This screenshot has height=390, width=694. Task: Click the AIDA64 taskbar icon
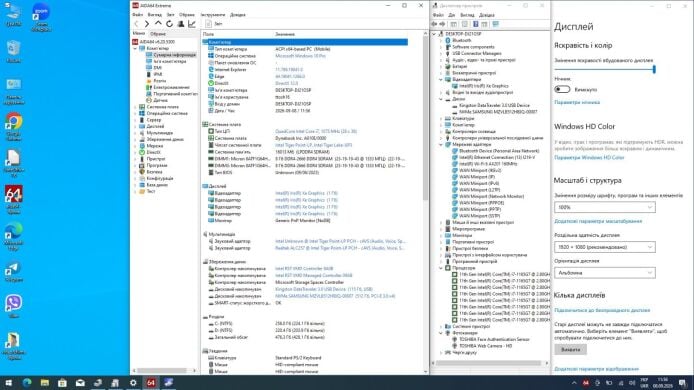[150, 383]
